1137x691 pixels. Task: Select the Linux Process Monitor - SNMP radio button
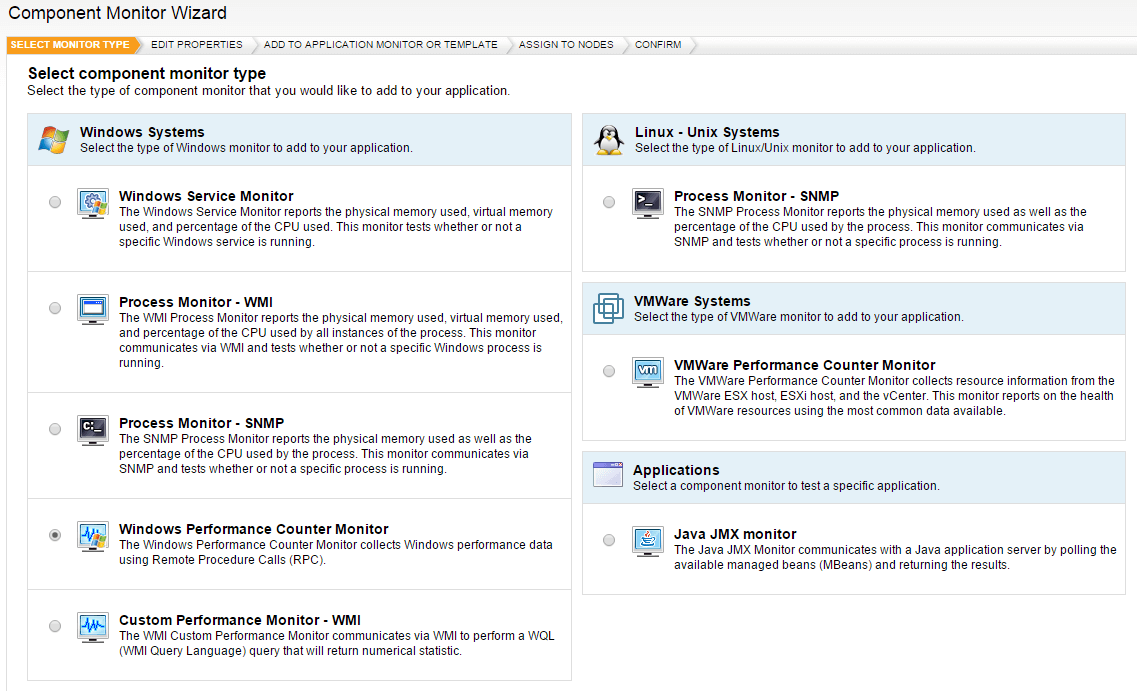[609, 202]
